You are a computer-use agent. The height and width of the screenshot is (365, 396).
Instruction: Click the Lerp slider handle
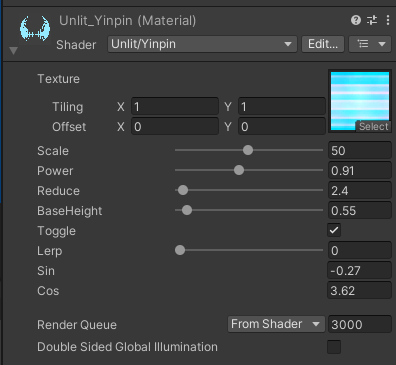coord(180,250)
